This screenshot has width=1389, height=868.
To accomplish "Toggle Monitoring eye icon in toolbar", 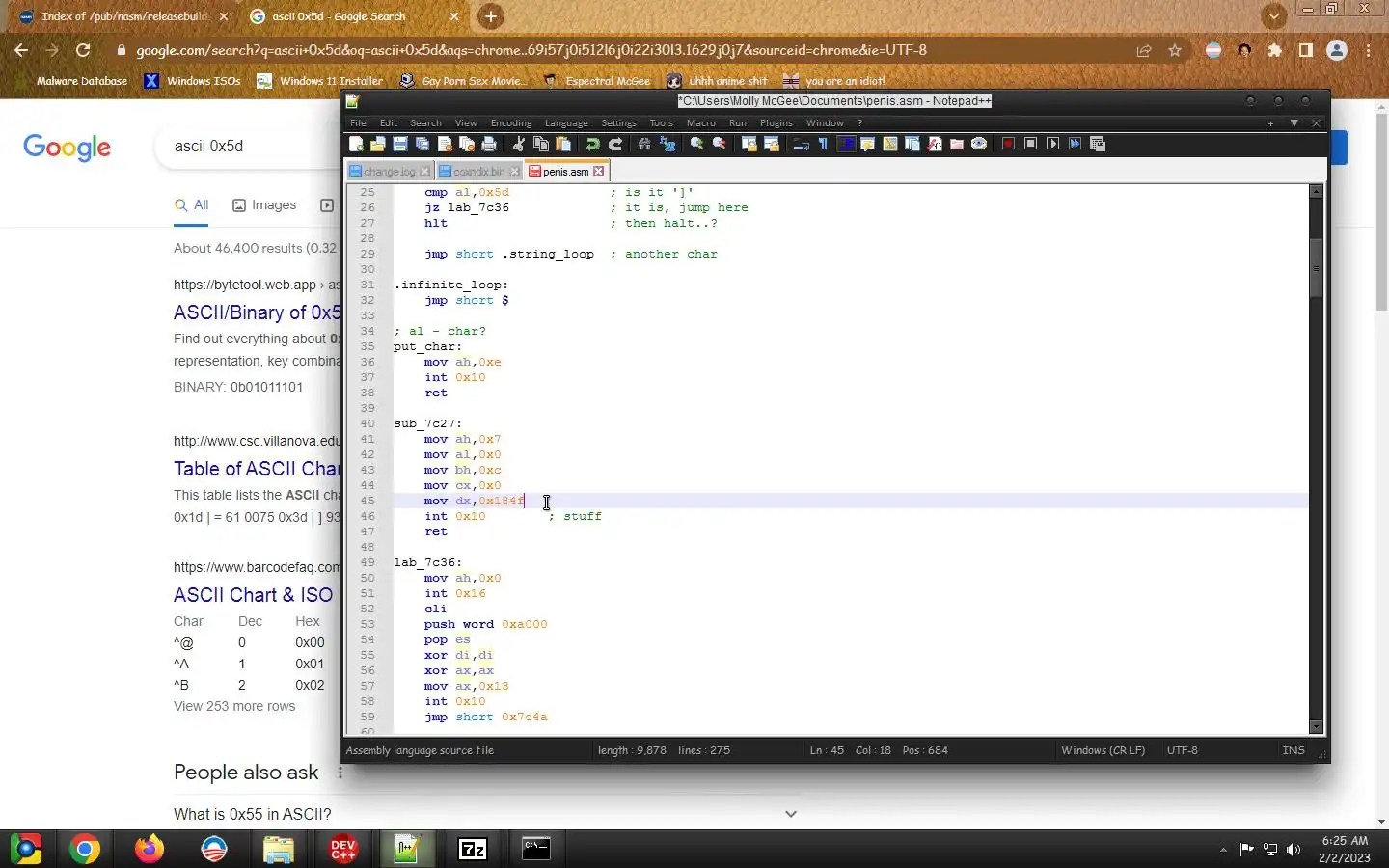I will (x=979, y=144).
